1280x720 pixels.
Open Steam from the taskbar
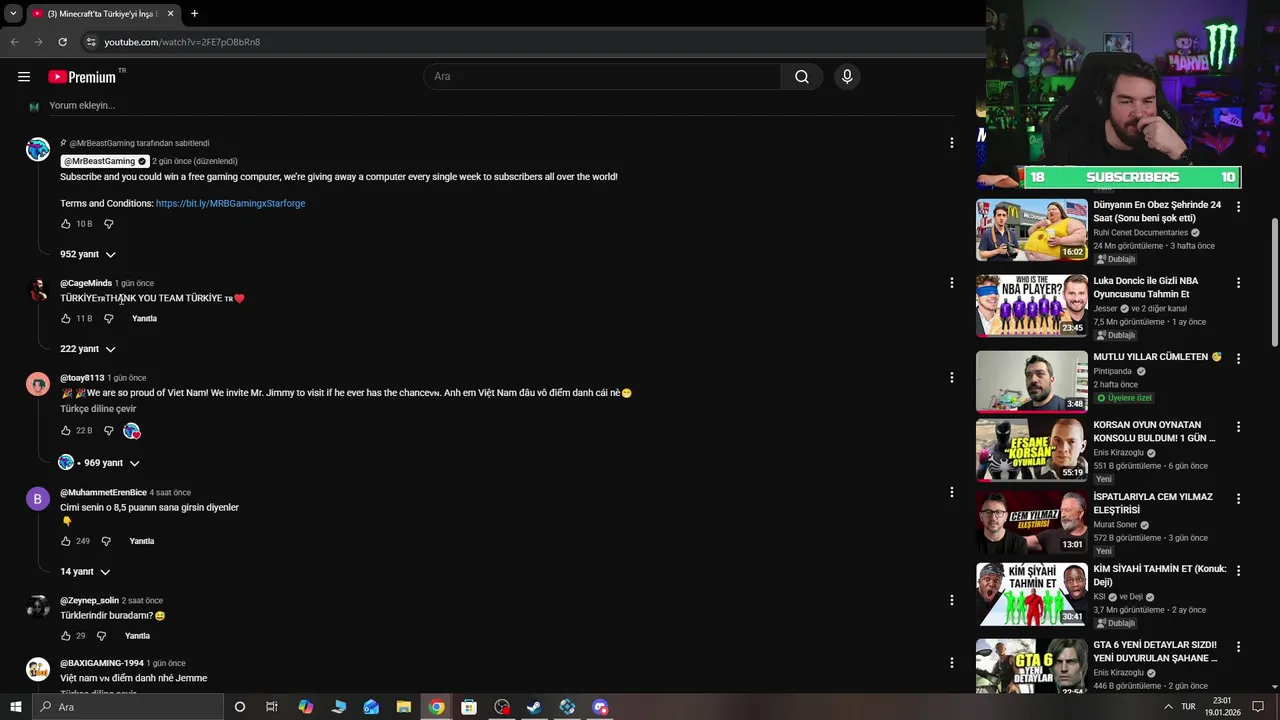pyautogui.click(x=534, y=707)
